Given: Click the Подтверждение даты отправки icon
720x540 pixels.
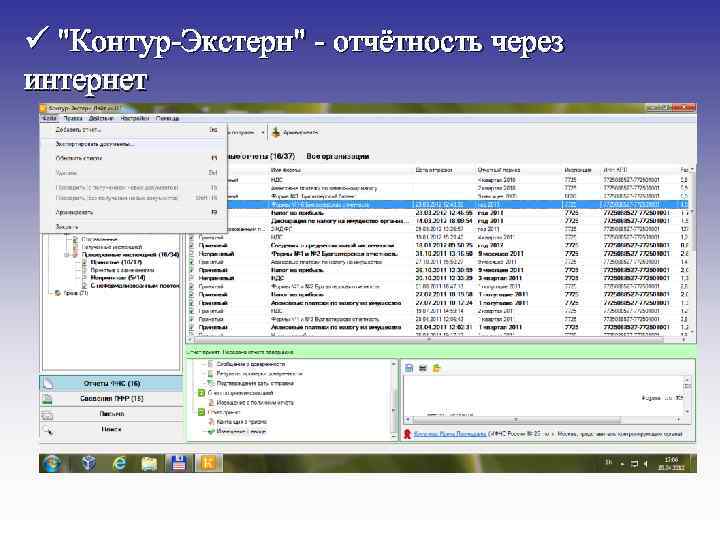Looking at the screenshot, I should click(211, 383).
